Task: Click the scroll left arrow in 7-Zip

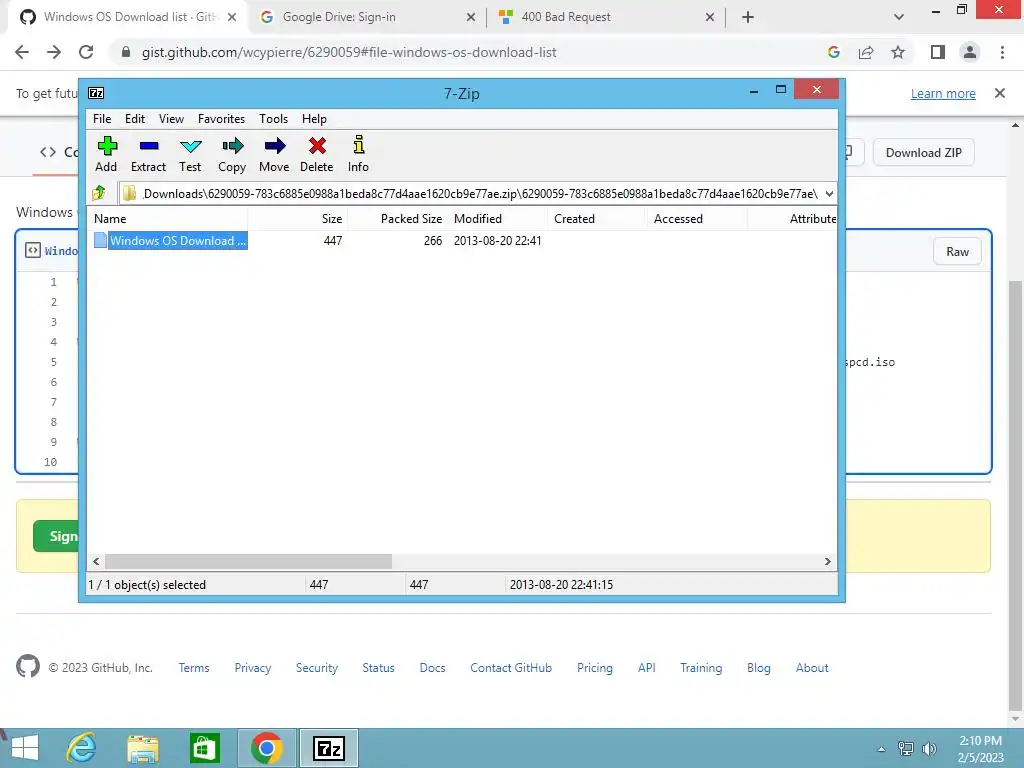Action: click(96, 562)
